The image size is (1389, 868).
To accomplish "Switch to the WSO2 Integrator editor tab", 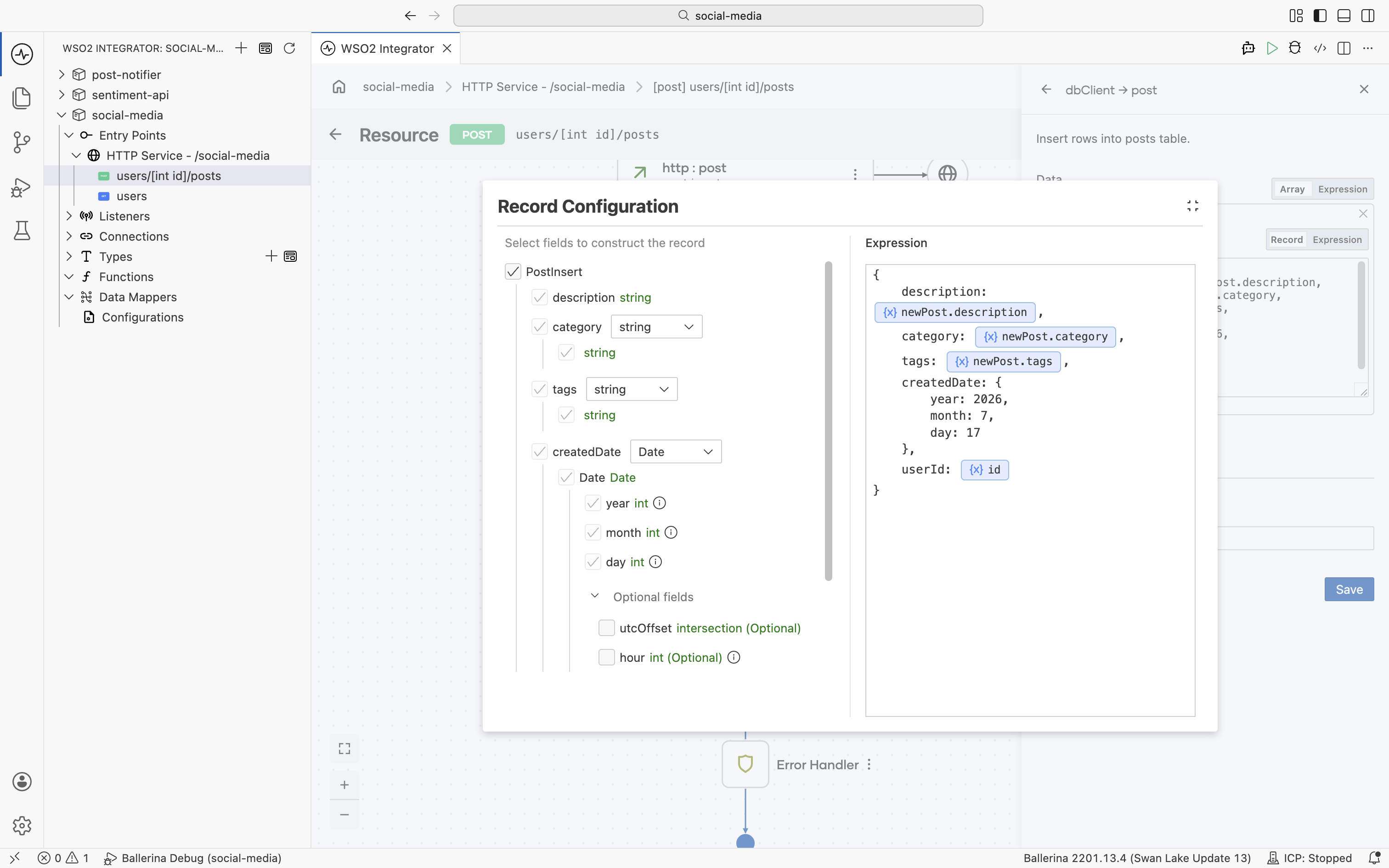I will 386,49.
